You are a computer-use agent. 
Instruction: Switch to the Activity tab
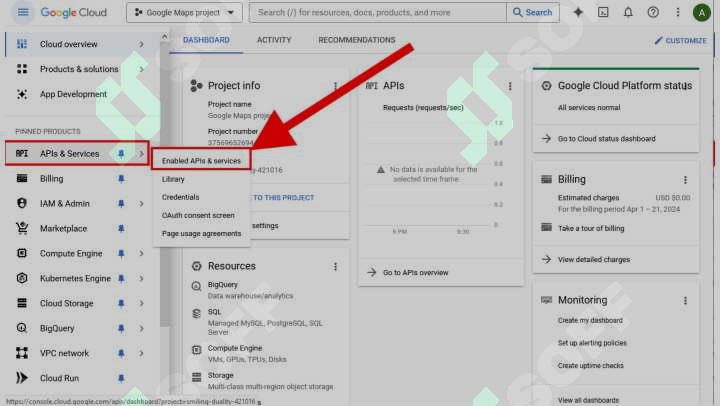274,40
